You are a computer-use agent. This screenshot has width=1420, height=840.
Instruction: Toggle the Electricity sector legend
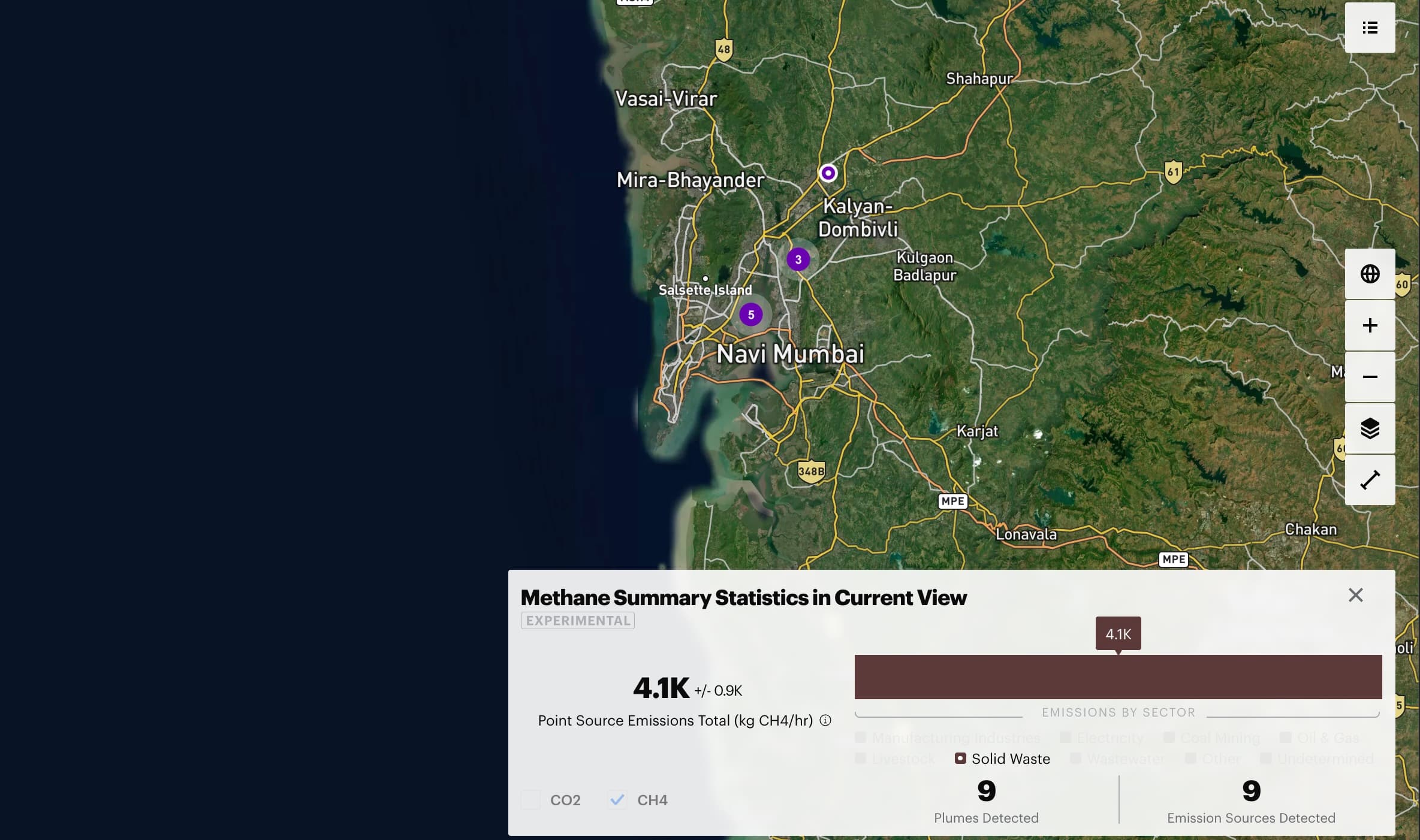click(1102, 738)
